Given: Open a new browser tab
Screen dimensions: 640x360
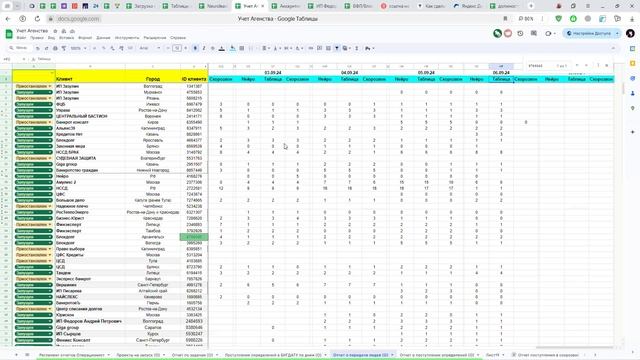Looking at the screenshot, I should [531, 6].
